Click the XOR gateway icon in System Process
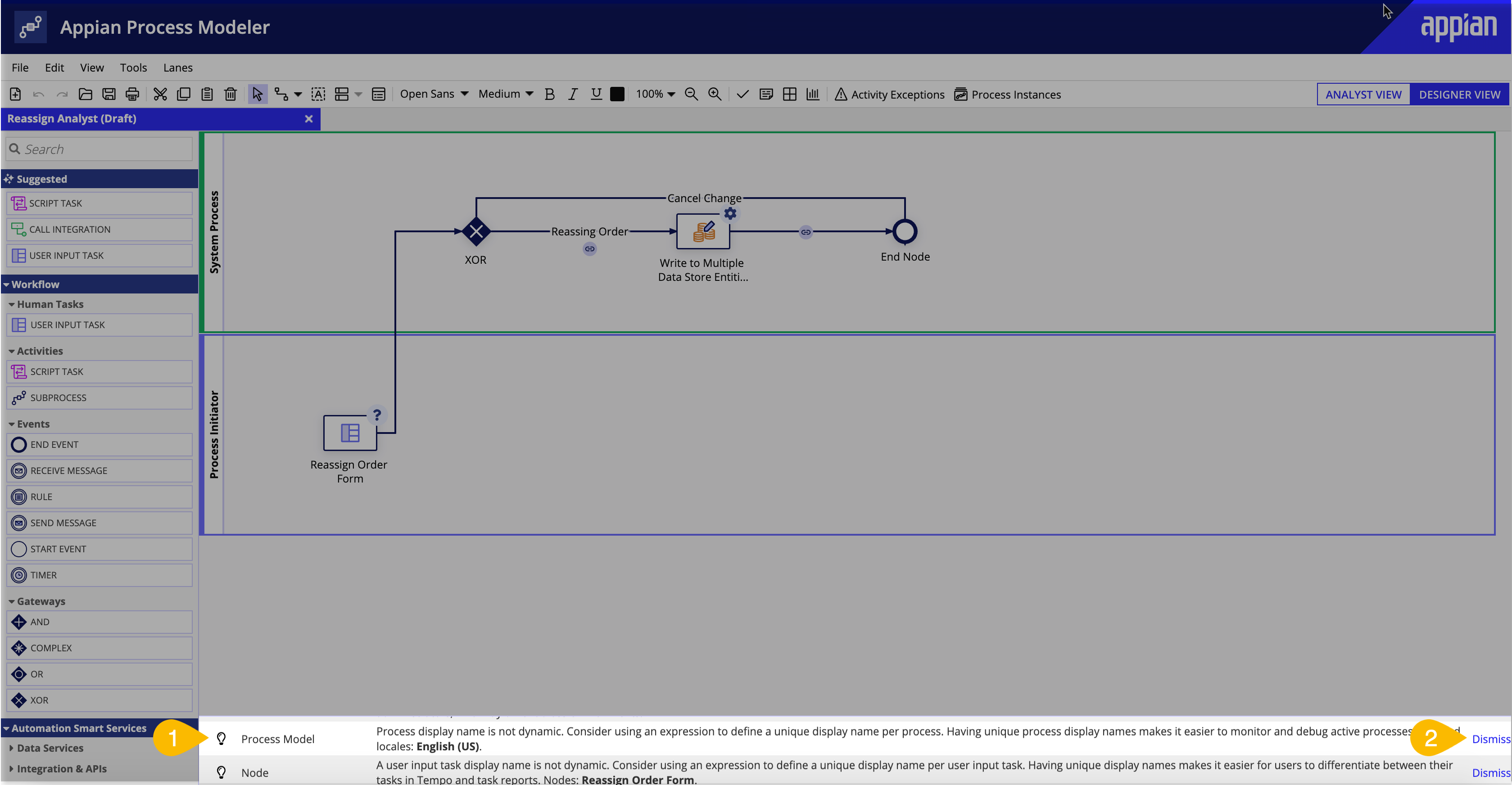1512x785 pixels. click(476, 232)
